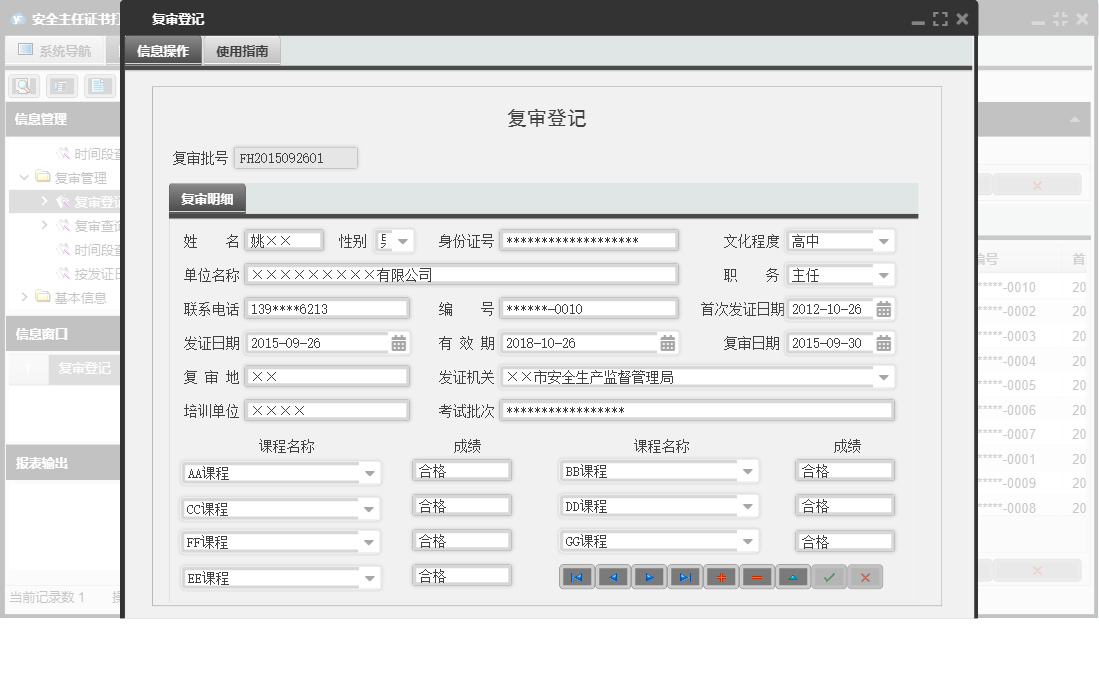This screenshot has height=675, width=1099.
Task: Click the previous record arrow icon
Action: coord(613,577)
